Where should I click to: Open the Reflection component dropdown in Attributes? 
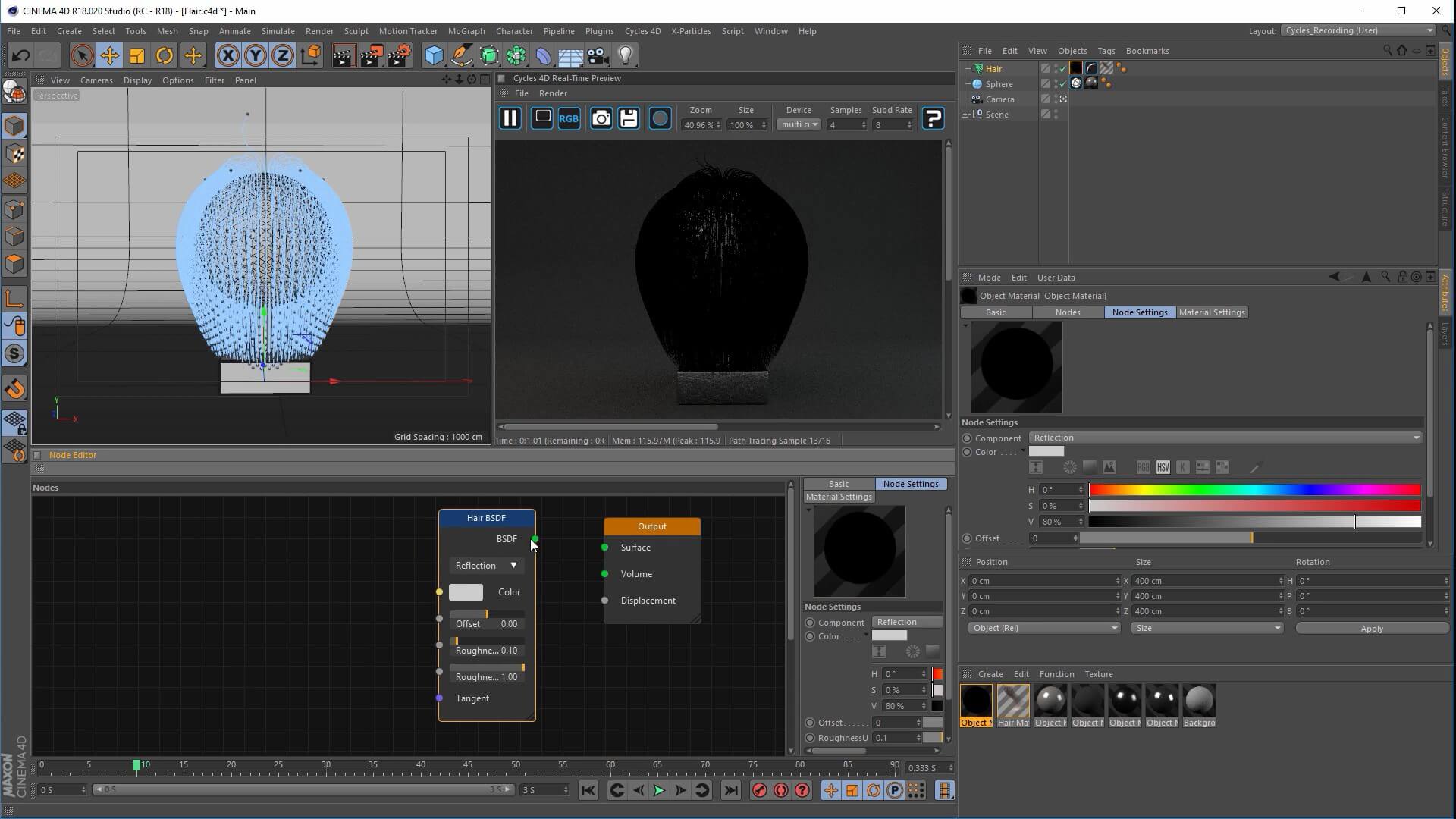[1225, 438]
